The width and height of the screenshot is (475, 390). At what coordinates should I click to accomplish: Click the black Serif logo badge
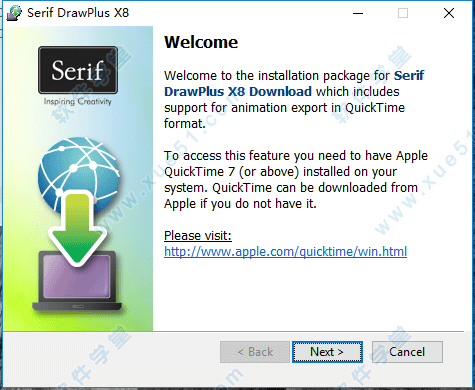coord(78,70)
